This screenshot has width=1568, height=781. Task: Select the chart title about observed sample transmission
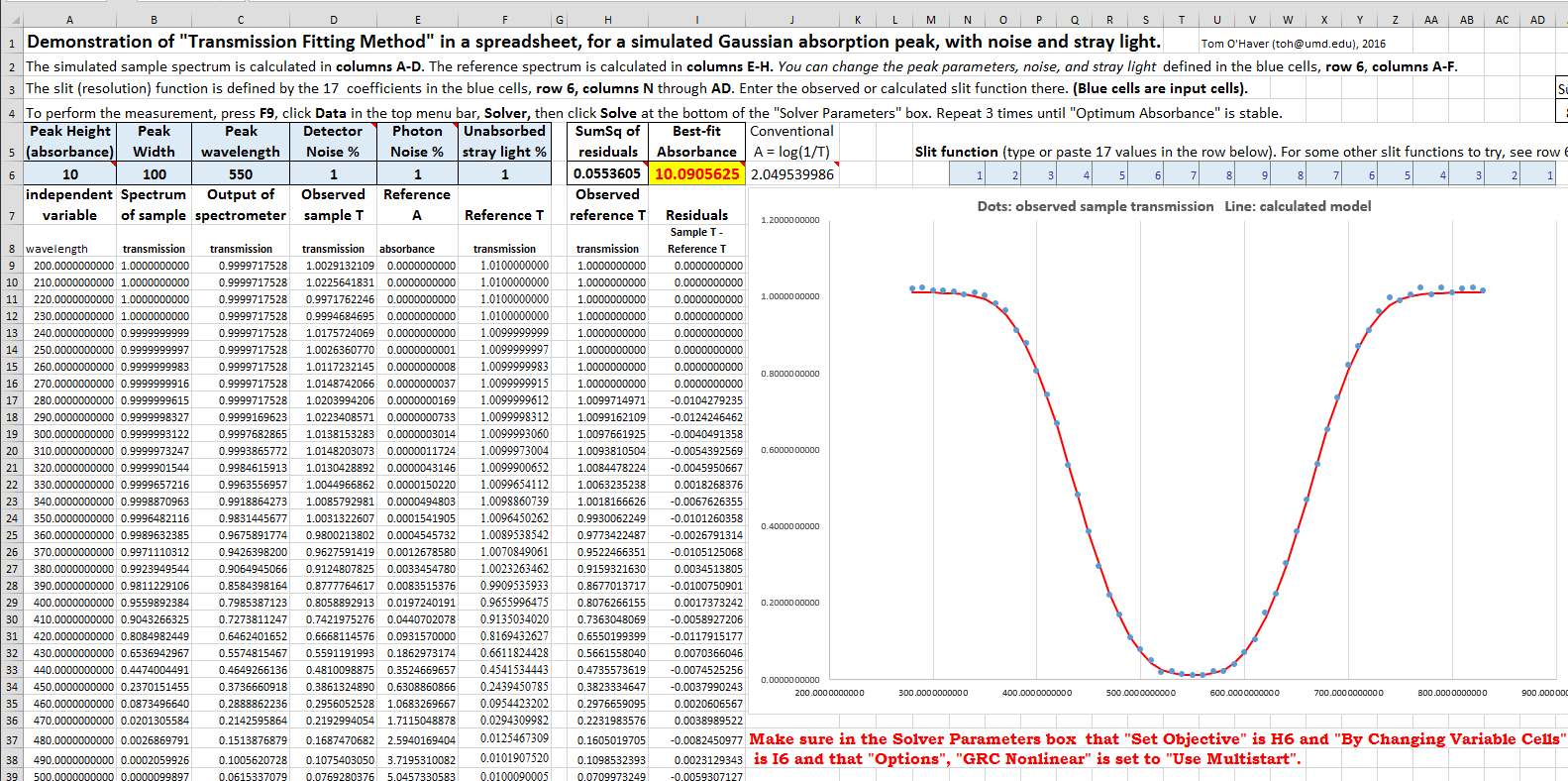(1174, 206)
